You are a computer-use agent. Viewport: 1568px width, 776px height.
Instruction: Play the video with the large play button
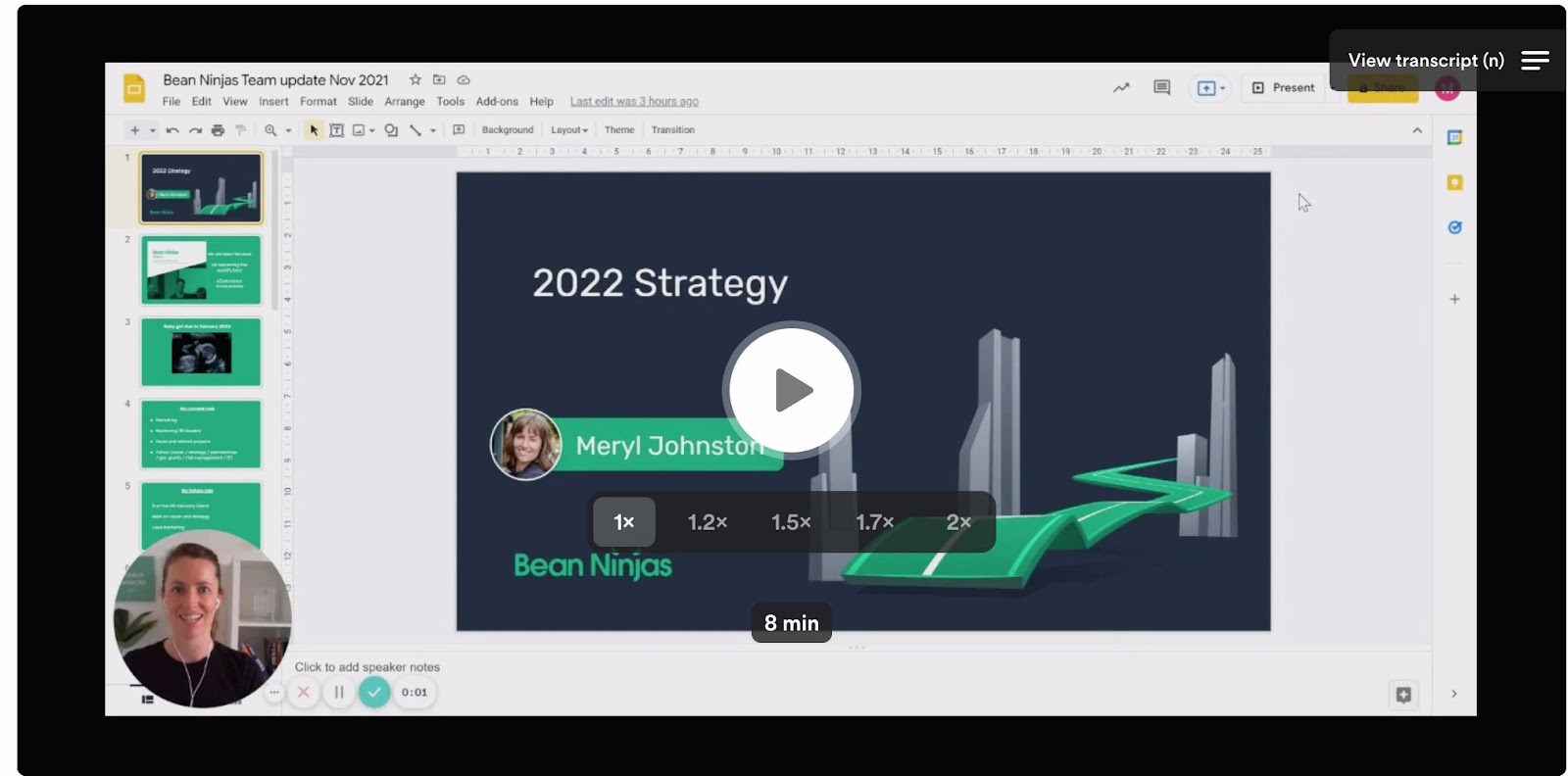tap(792, 390)
